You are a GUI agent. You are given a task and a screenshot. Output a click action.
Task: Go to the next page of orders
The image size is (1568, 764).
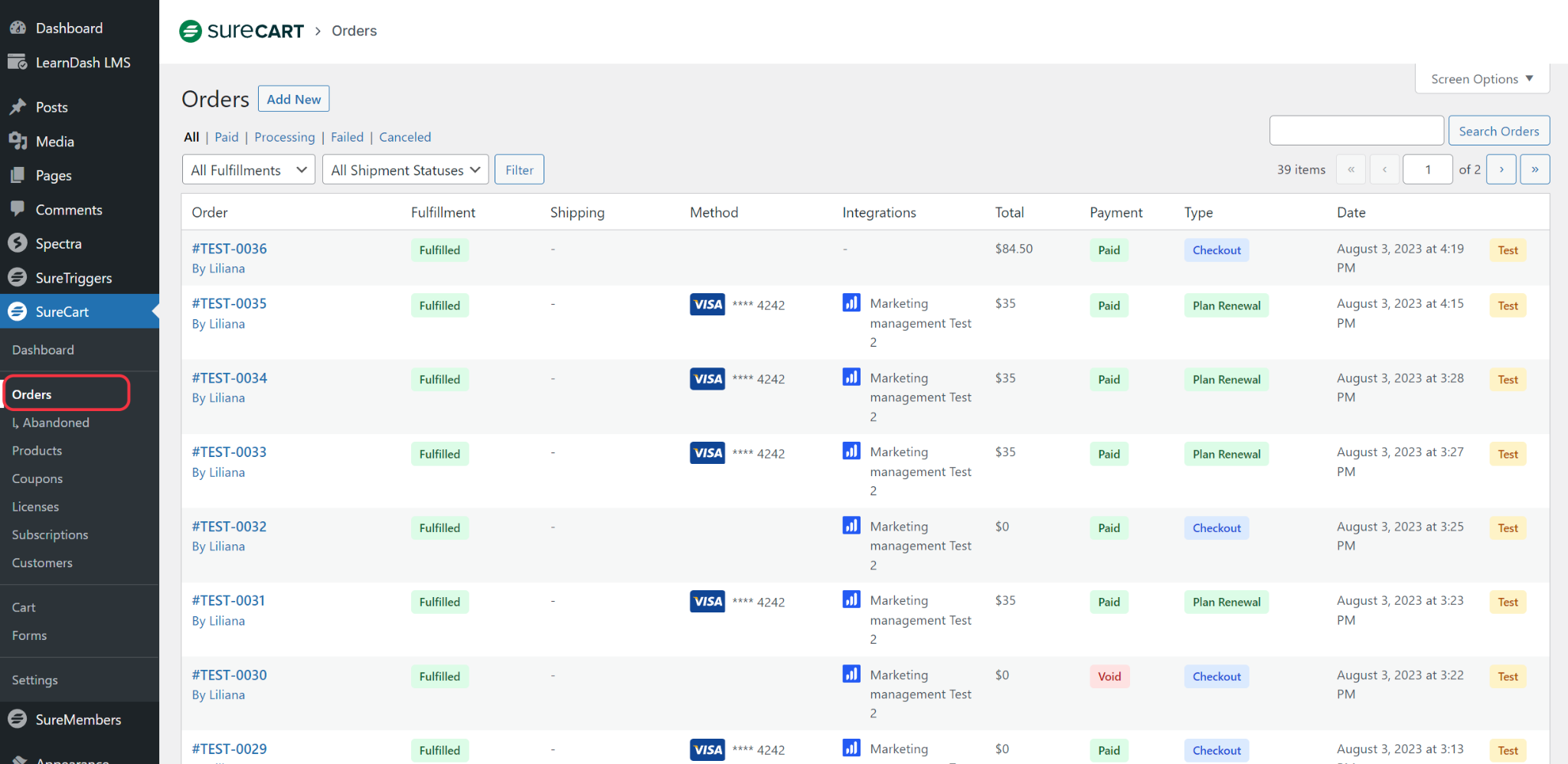point(1501,169)
